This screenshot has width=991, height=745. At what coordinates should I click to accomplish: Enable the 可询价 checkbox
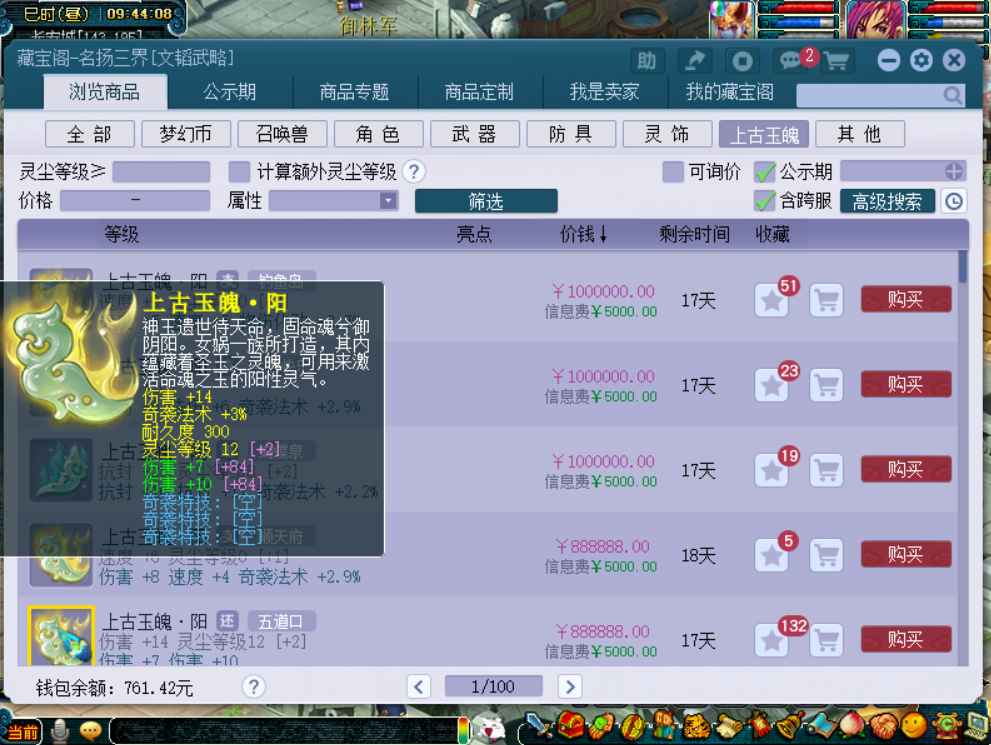673,172
